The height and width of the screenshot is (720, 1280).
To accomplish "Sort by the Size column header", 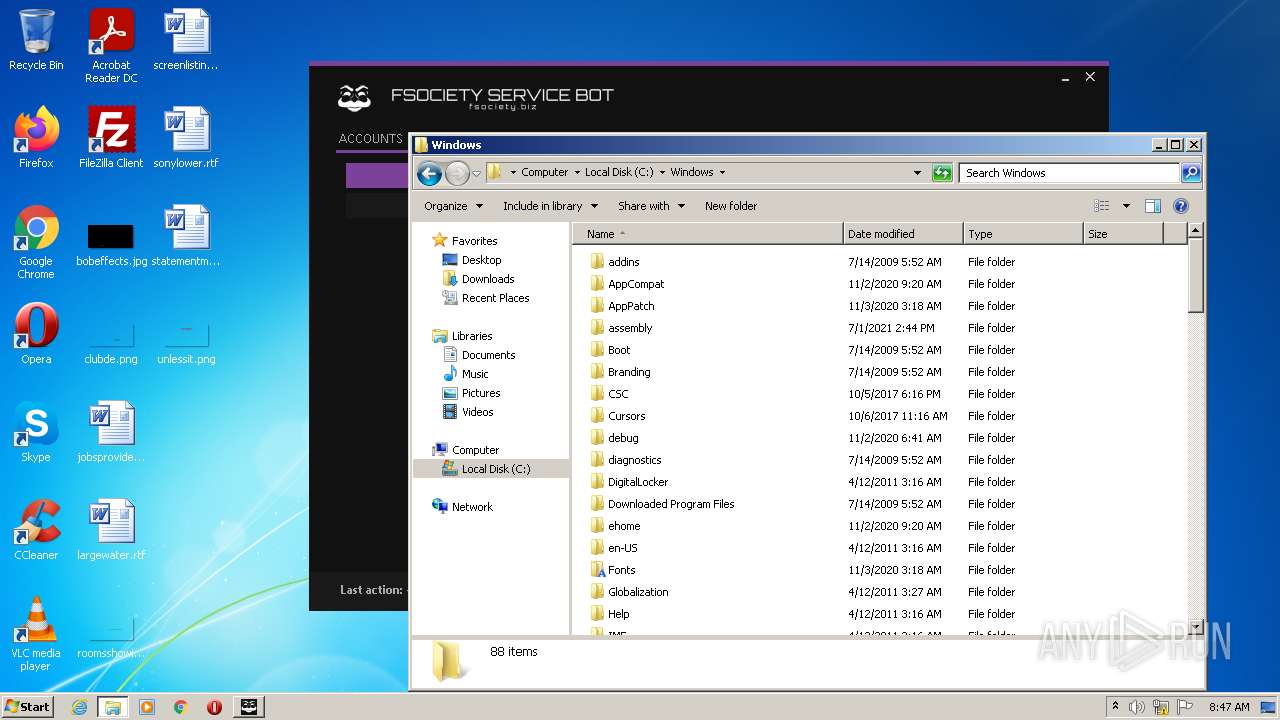I will pyautogui.click(x=1123, y=234).
